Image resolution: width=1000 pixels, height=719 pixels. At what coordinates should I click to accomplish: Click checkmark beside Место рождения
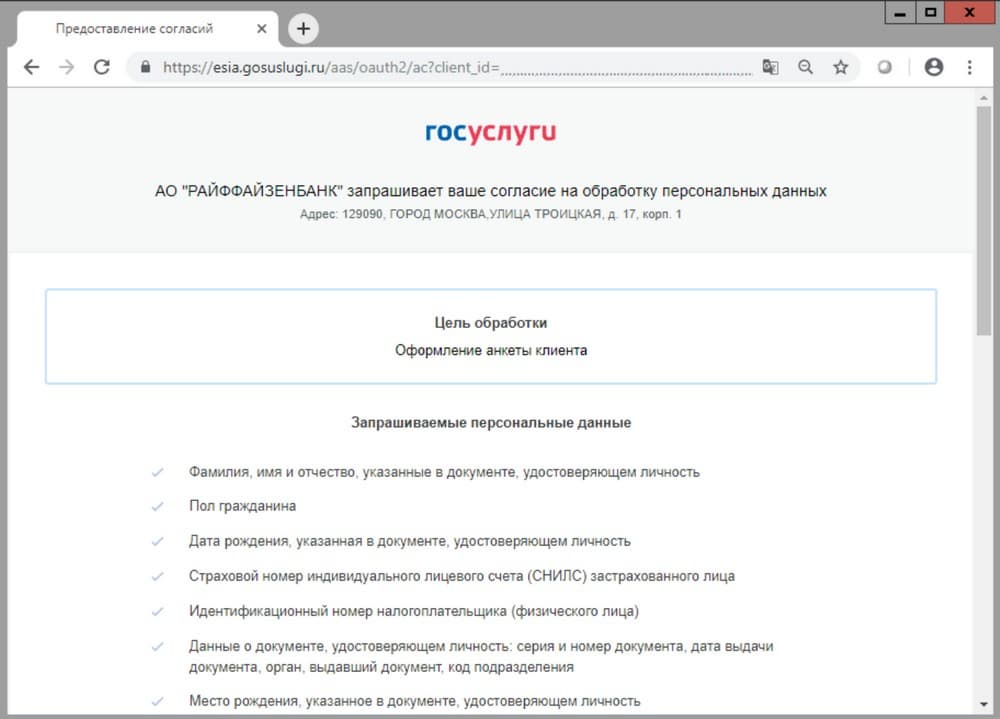click(158, 702)
